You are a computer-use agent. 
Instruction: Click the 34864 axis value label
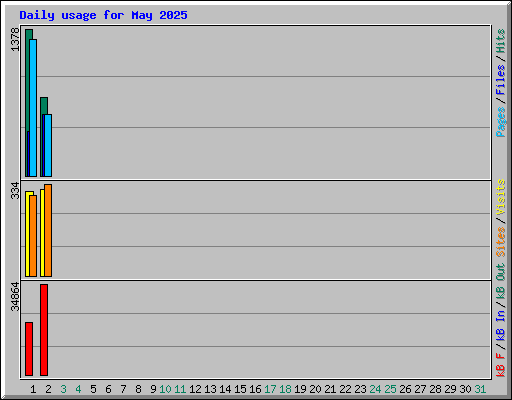coord(15,297)
